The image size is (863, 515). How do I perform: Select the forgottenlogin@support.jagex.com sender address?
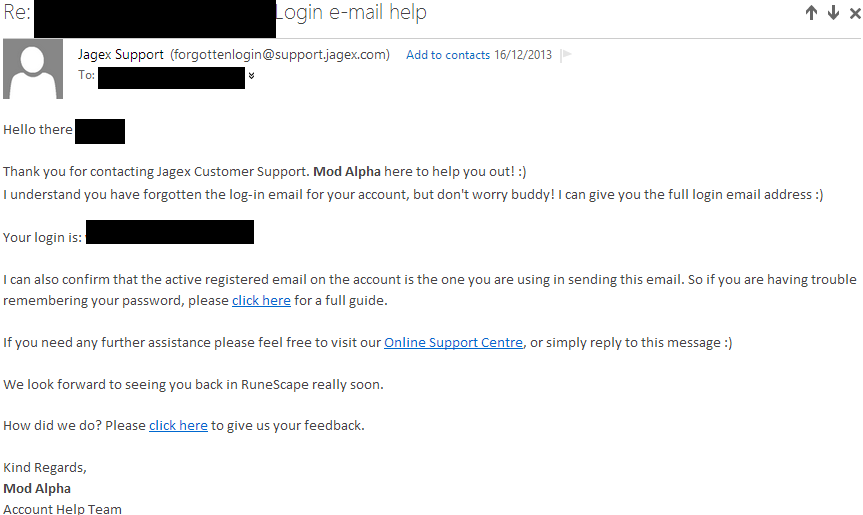click(280, 54)
